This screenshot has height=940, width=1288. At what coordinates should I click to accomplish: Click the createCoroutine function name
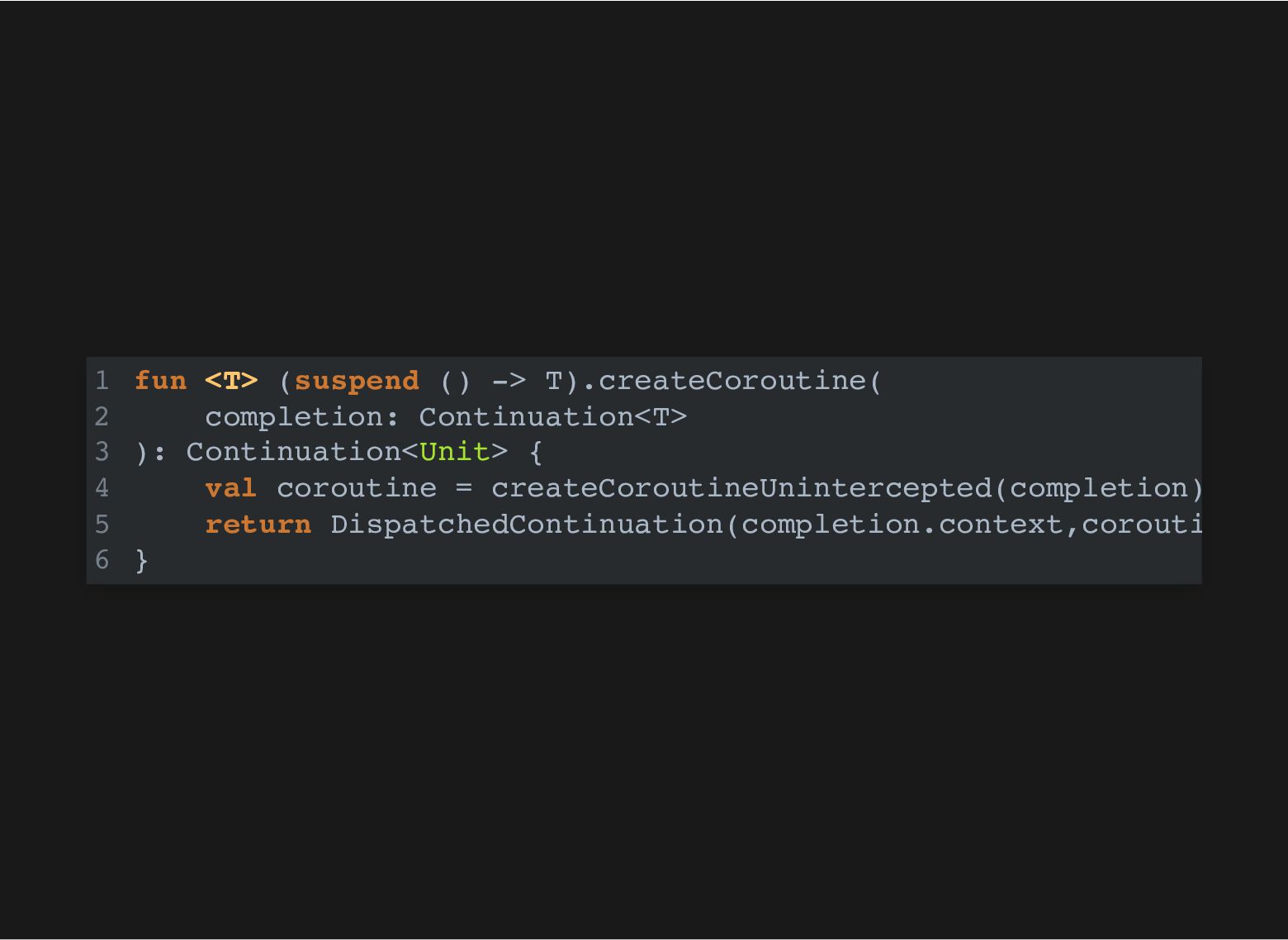click(x=732, y=381)
